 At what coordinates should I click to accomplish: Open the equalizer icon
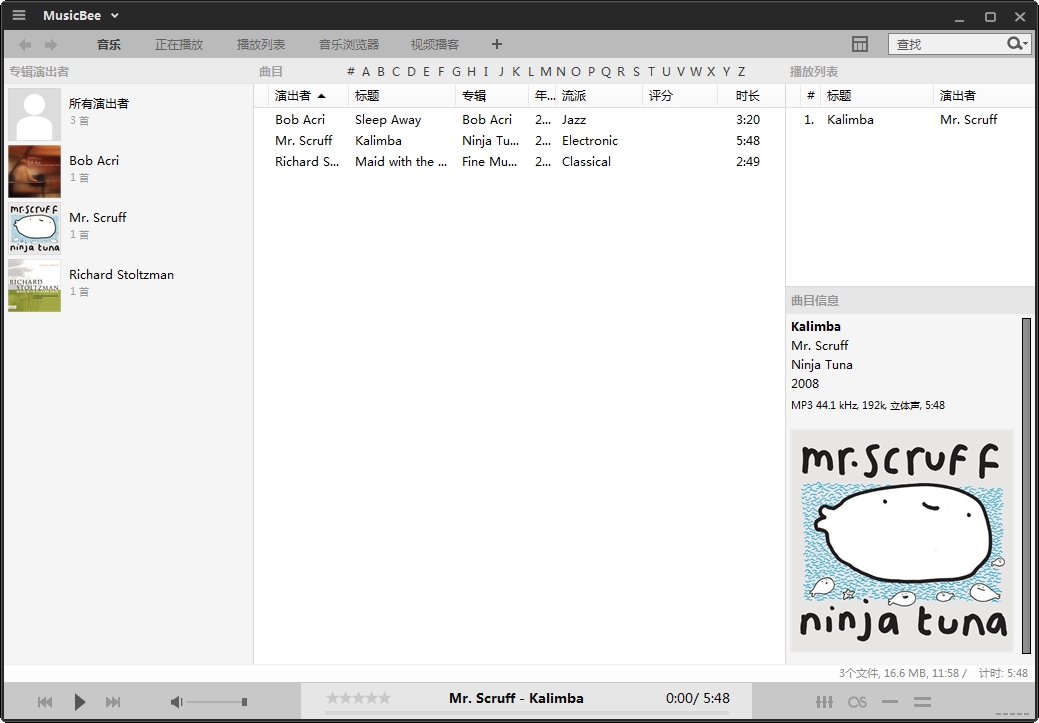[x=825, y=702]
